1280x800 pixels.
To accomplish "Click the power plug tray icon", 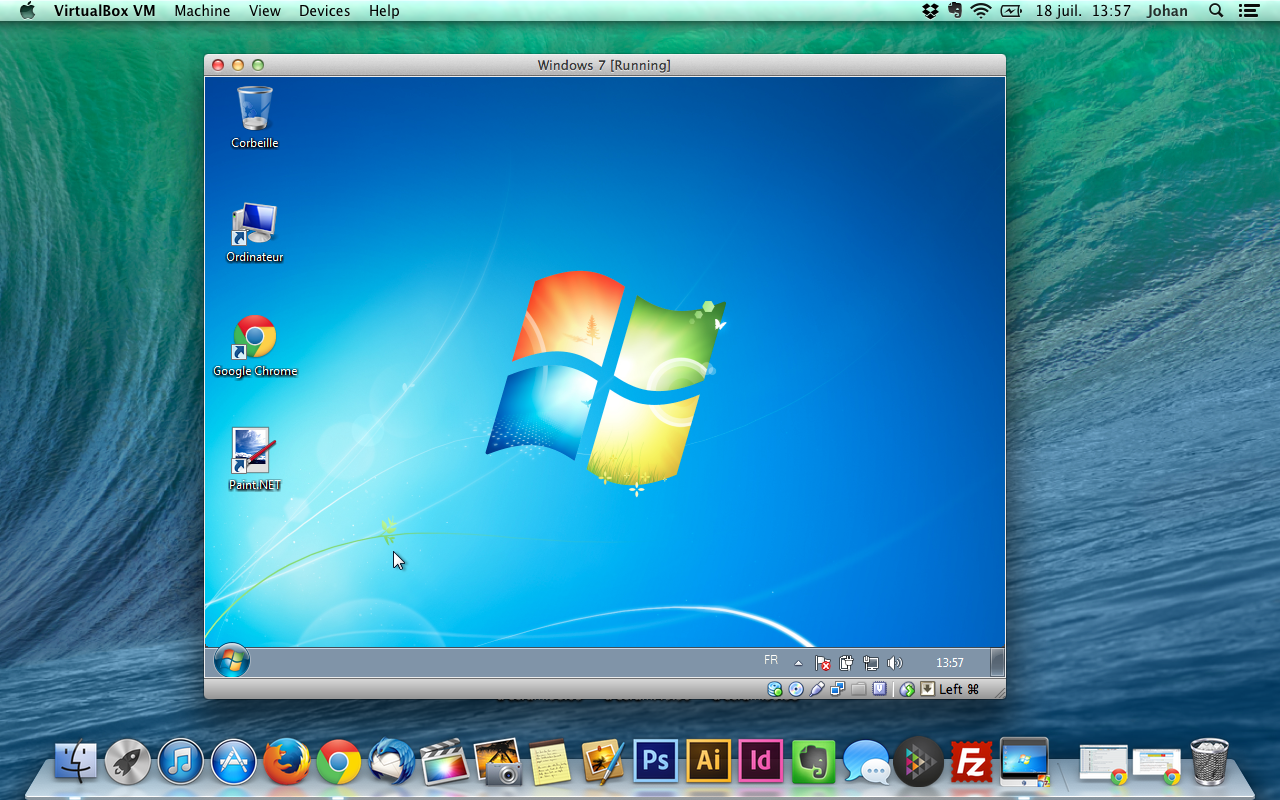I will (x=846, y=663).
